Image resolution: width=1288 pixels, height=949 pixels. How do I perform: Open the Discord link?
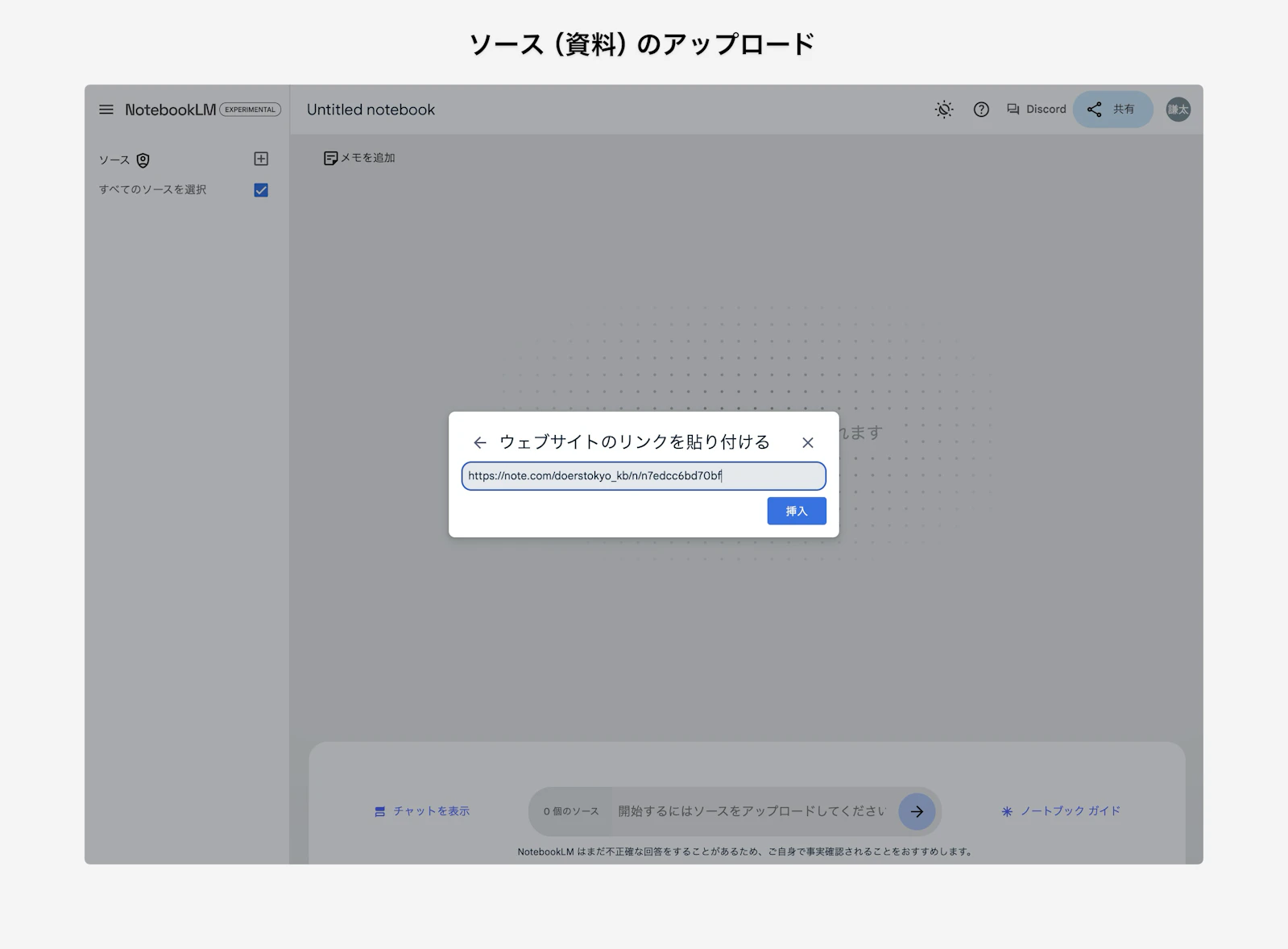(x=1037, y=110)
